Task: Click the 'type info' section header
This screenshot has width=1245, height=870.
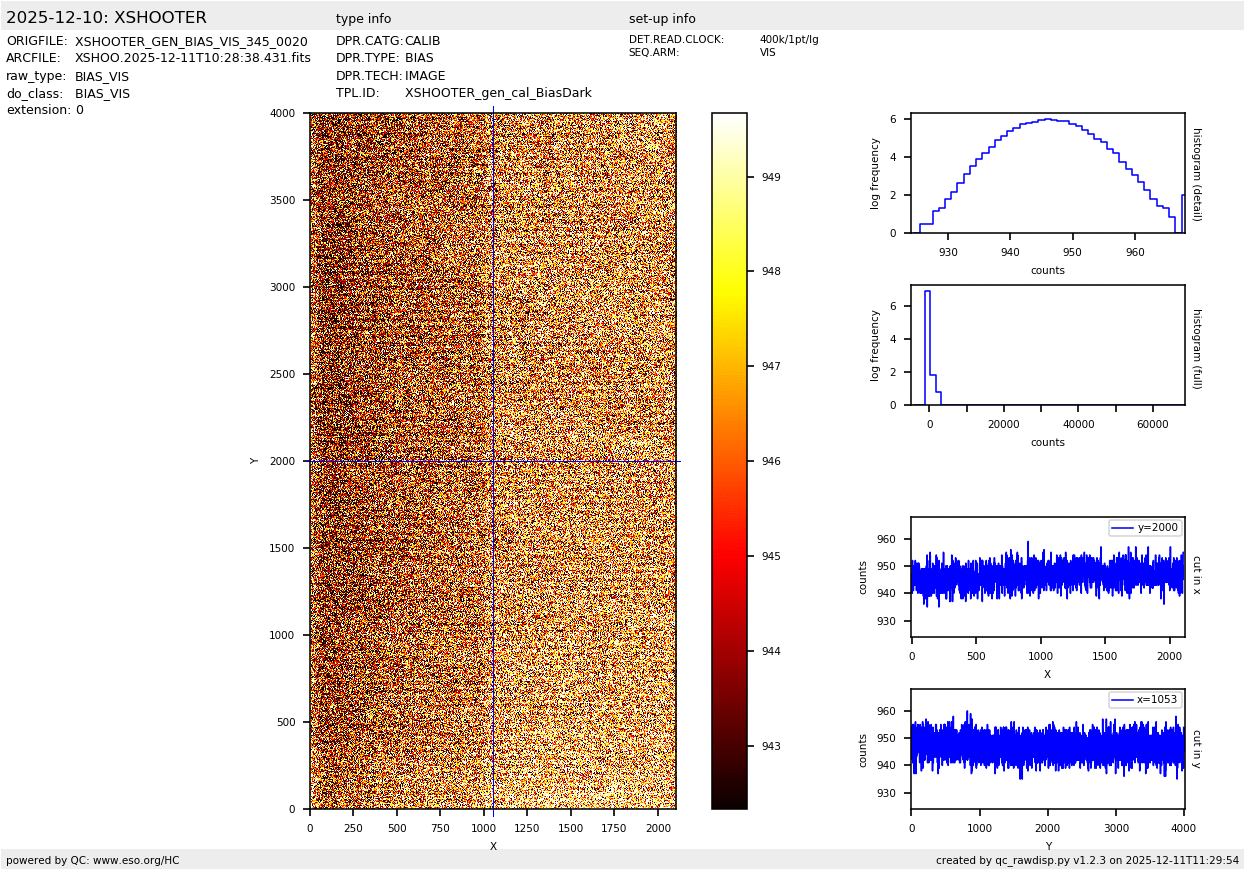Action: [363, 19]
